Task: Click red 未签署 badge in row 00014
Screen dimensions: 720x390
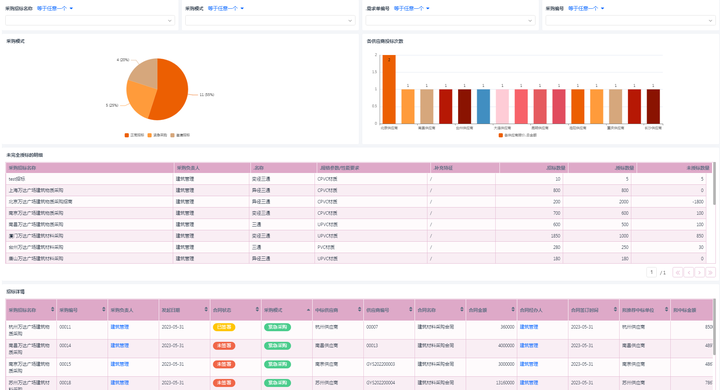Action: coord(224,345)
